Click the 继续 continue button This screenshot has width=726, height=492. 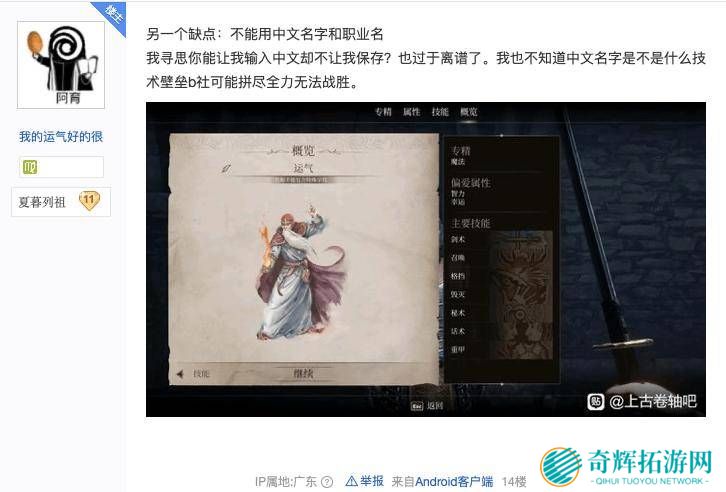click(304, 374)
